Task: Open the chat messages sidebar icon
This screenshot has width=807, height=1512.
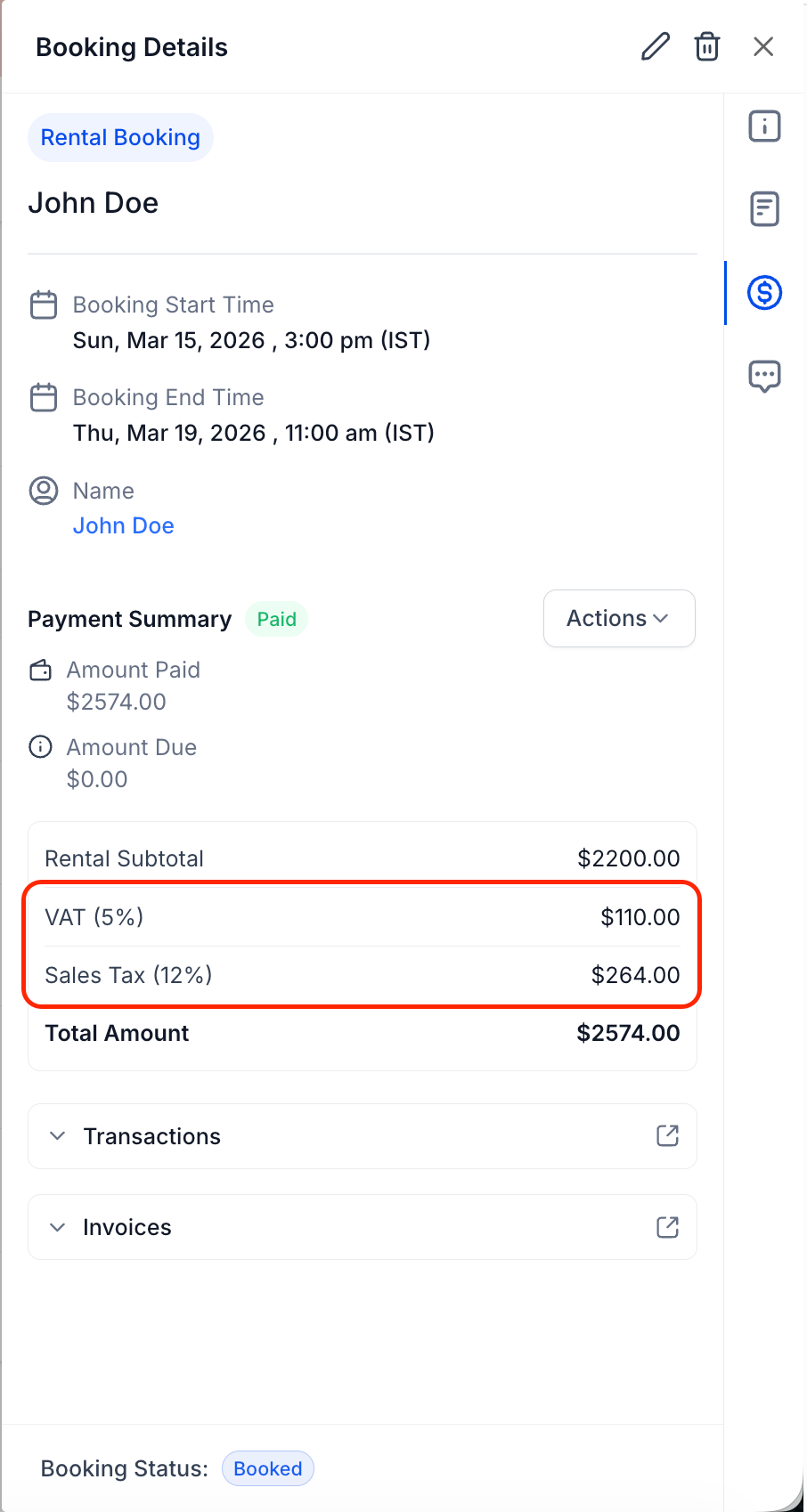Action: (x=764, y=376)
